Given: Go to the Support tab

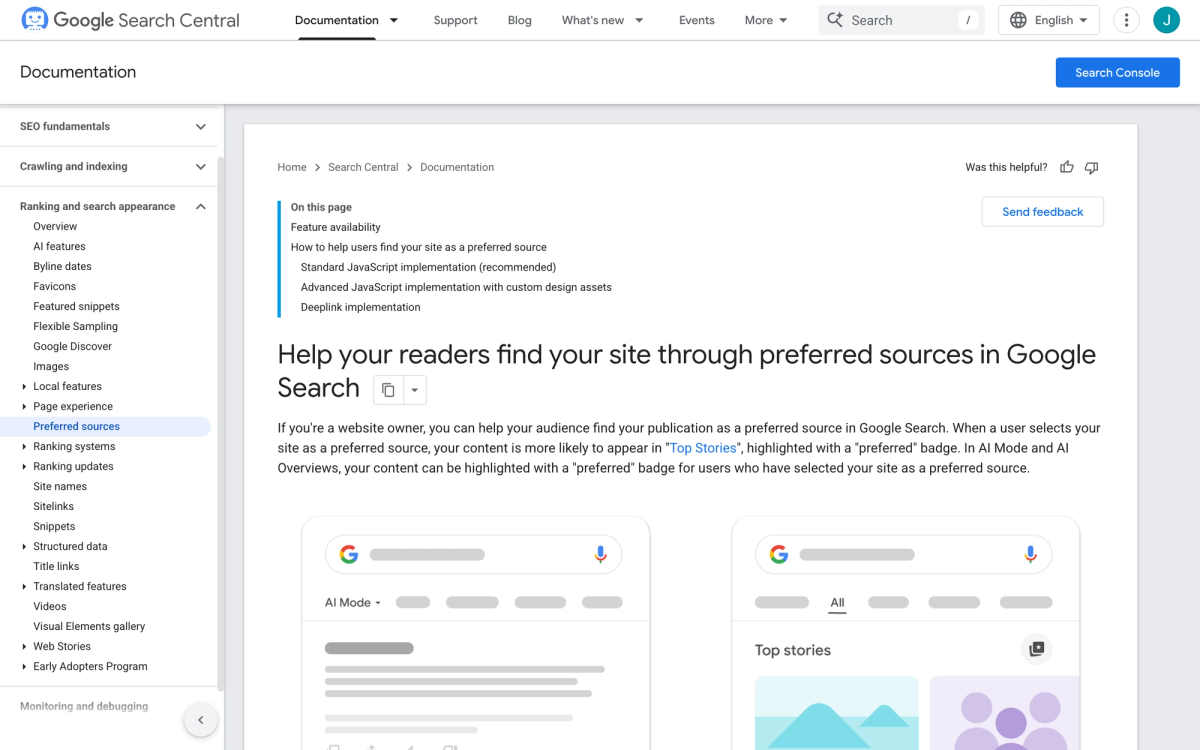Looking at the screenshot, I should 455,20.
